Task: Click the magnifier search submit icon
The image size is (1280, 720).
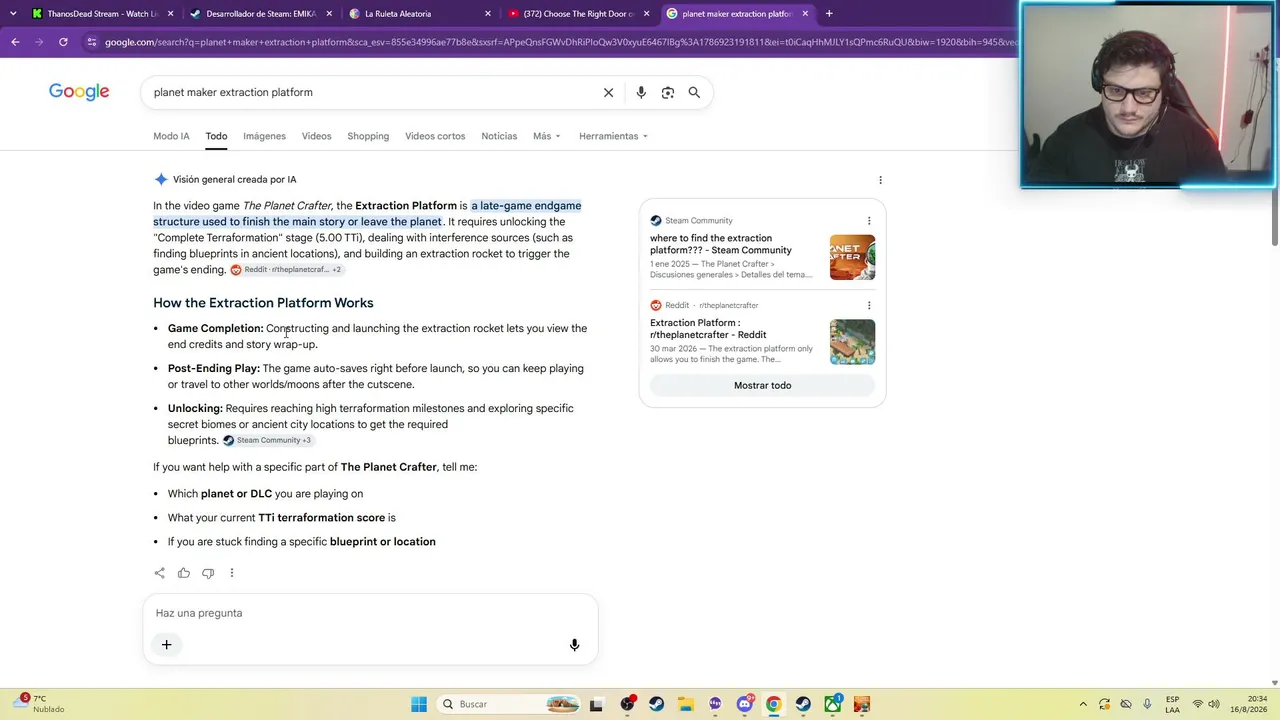Action: tap(694, 92)
